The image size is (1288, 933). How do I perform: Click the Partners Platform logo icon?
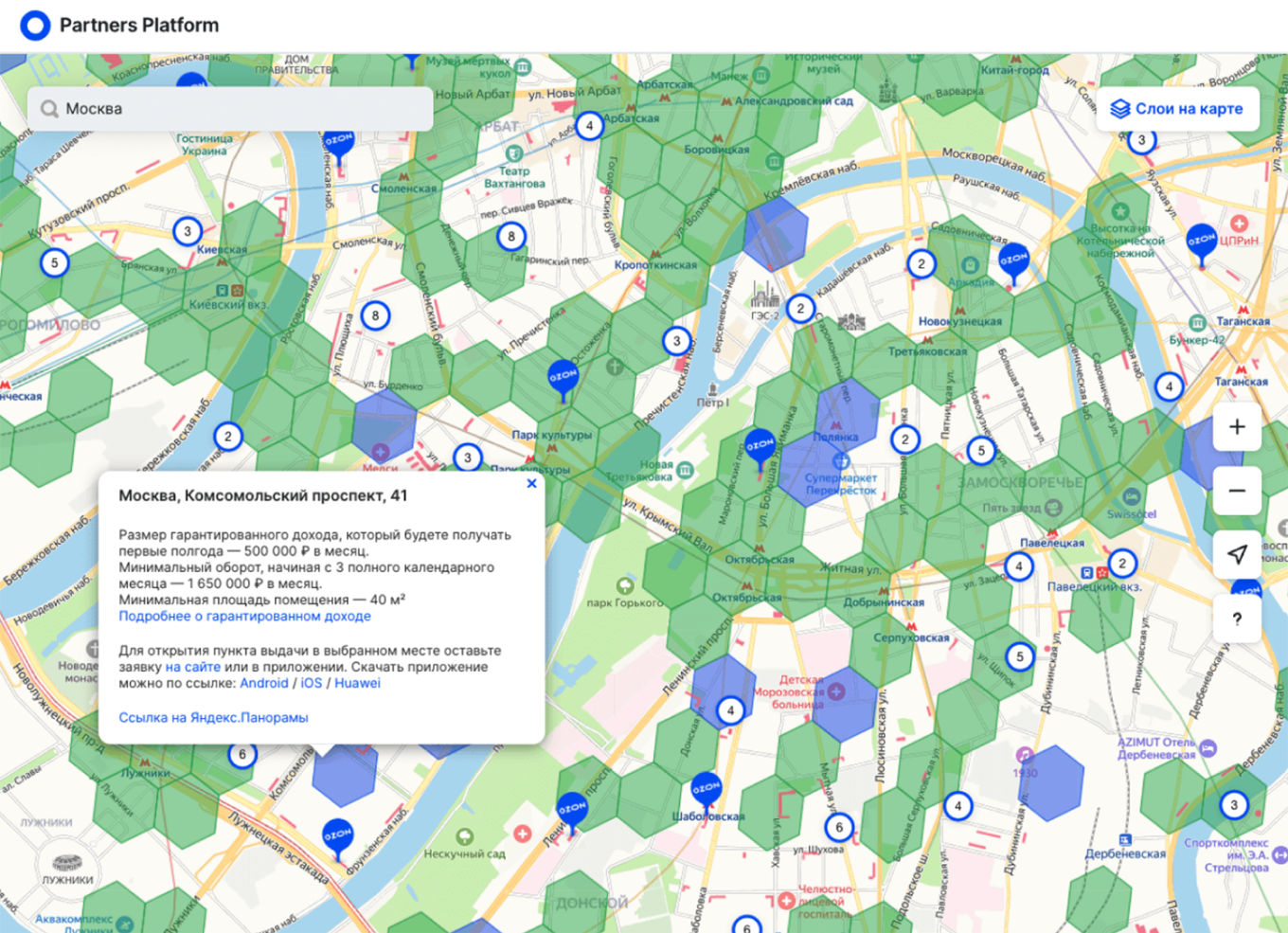(35, 26)
